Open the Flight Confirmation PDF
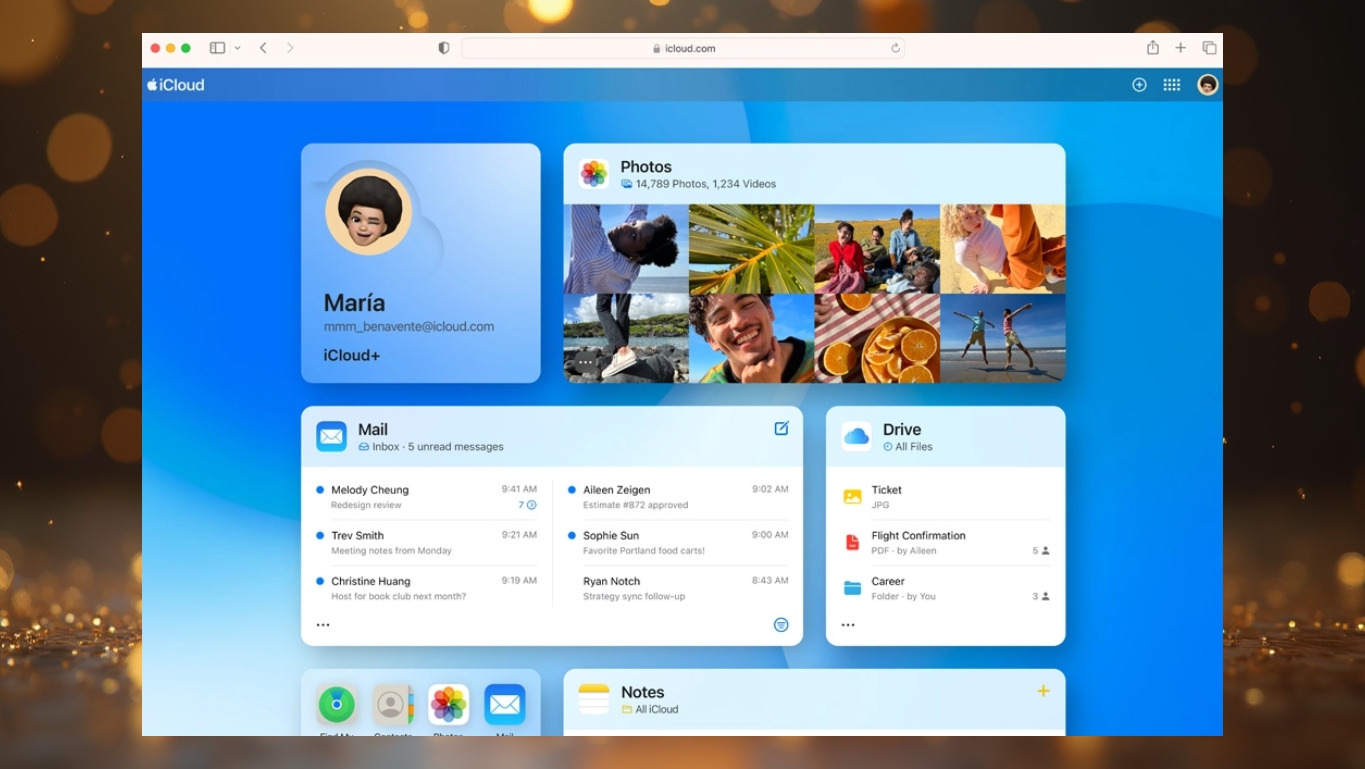Viewport: 1365px width, 769px height. click(x=946, y=543)
